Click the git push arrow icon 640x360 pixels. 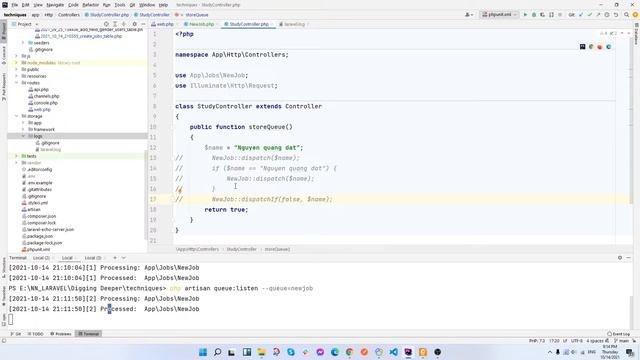598,15
